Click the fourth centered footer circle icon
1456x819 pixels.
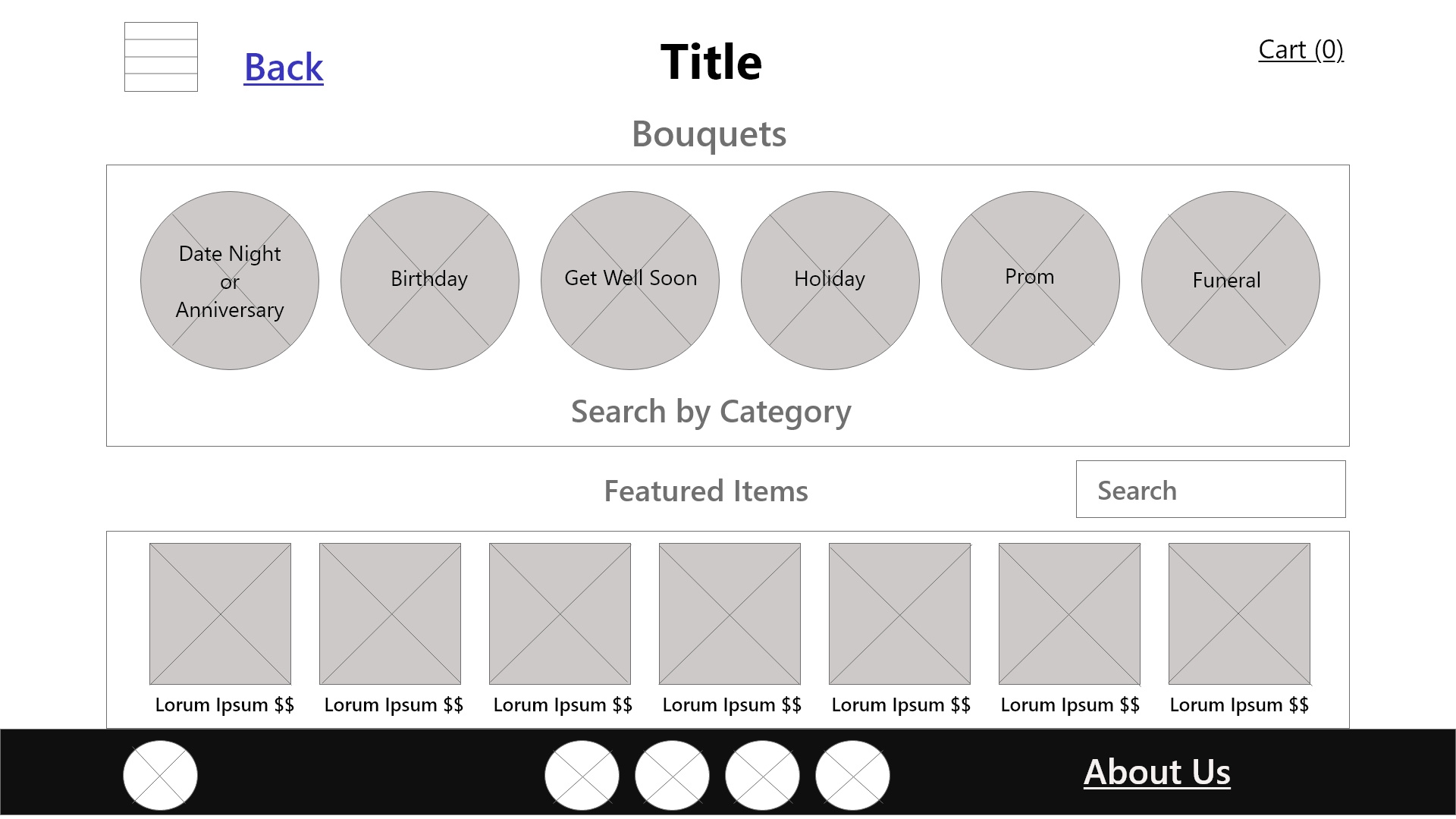pos(852,776)
